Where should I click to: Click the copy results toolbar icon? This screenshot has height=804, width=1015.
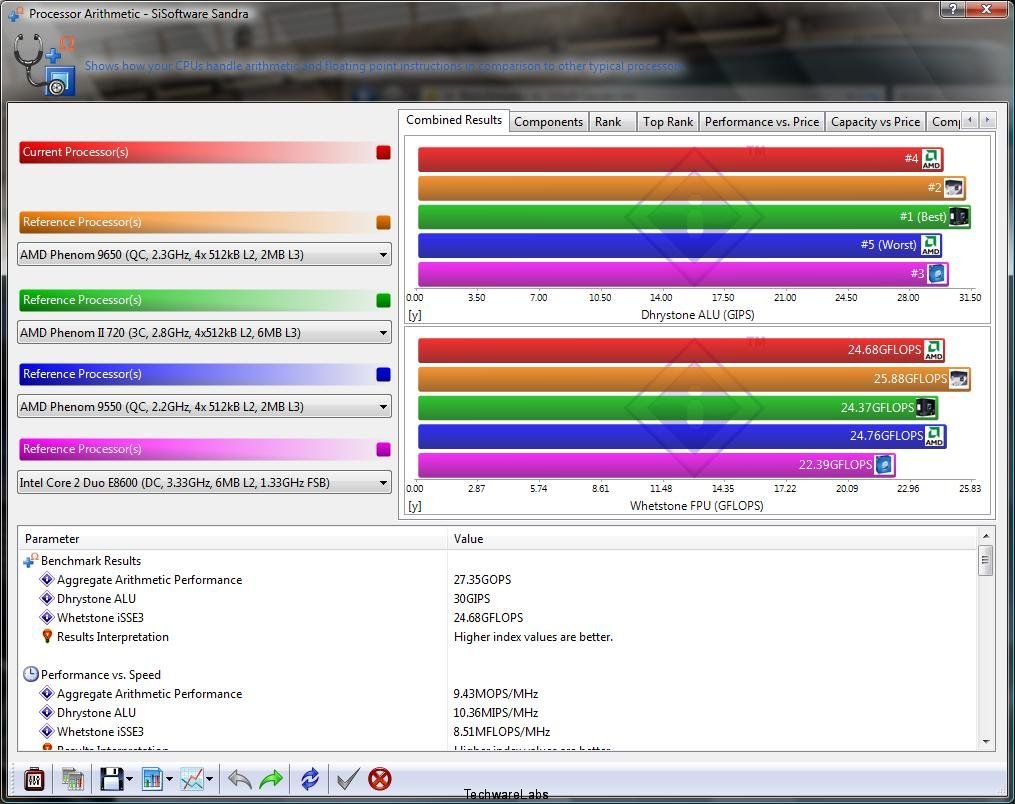(72, 779)
